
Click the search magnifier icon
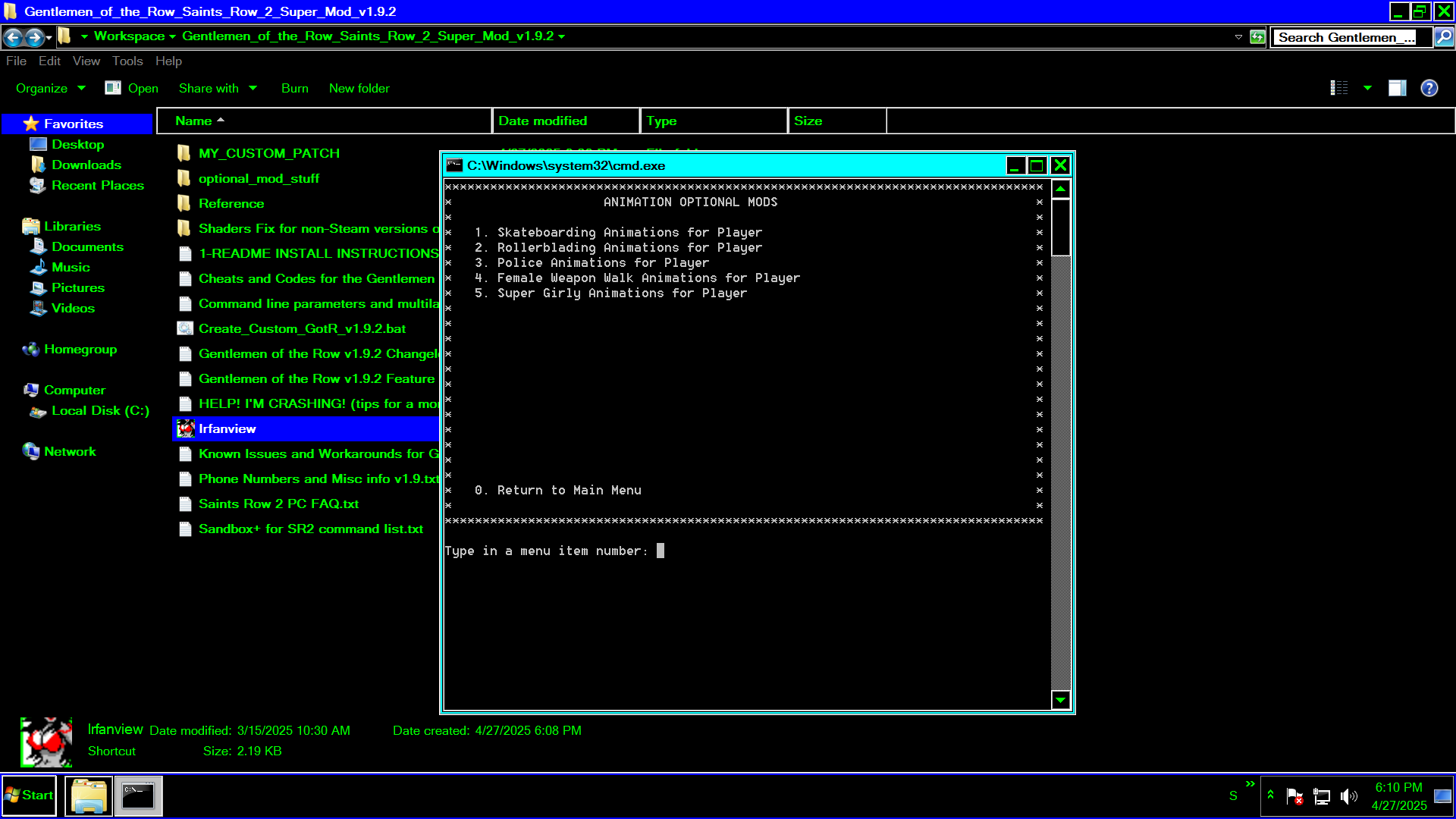point(1444,36)
